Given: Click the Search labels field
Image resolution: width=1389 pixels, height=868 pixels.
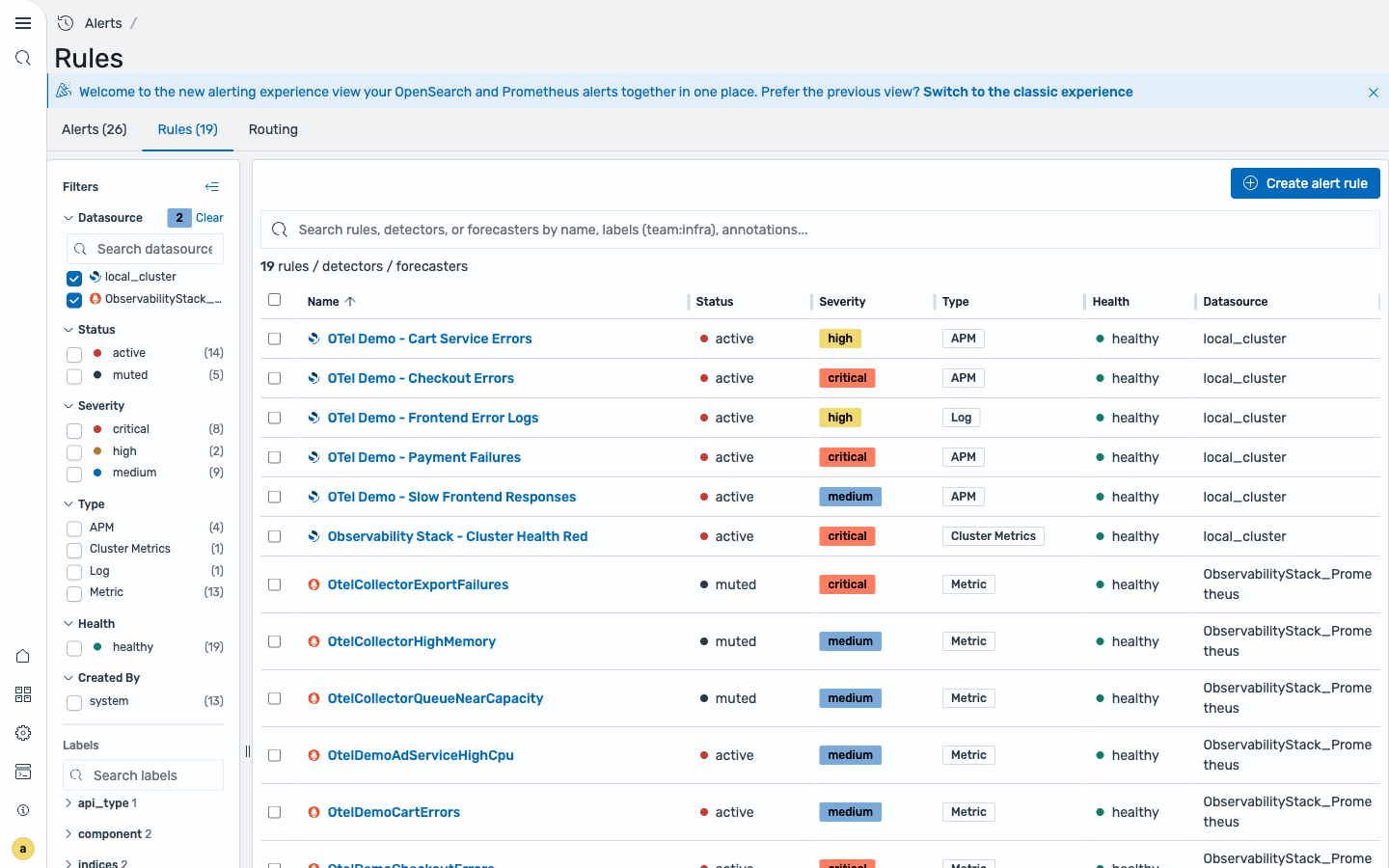Looking at the screenshot, I should 143,775.
